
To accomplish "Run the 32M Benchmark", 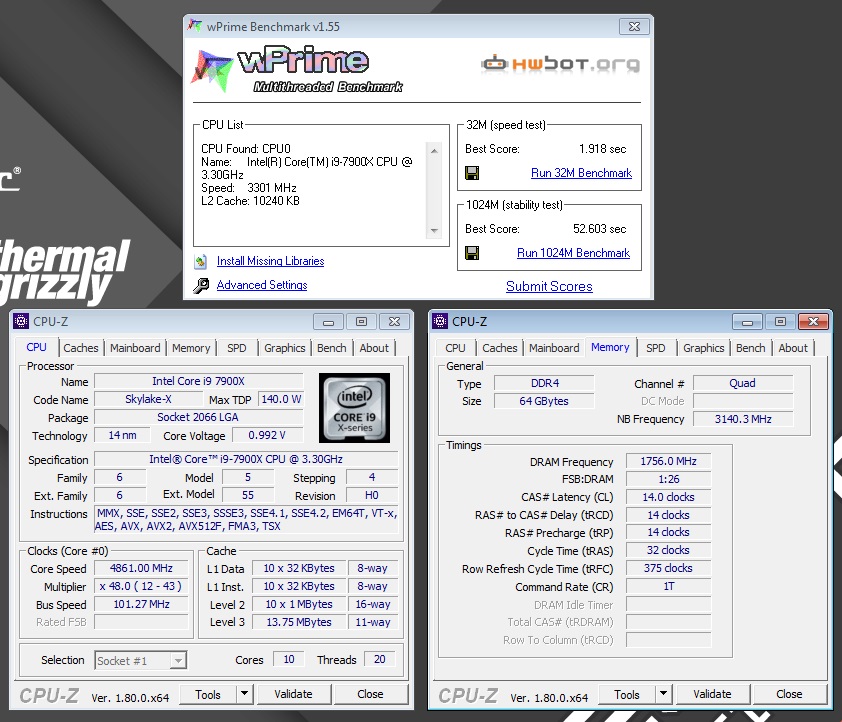I will (581, 173).
